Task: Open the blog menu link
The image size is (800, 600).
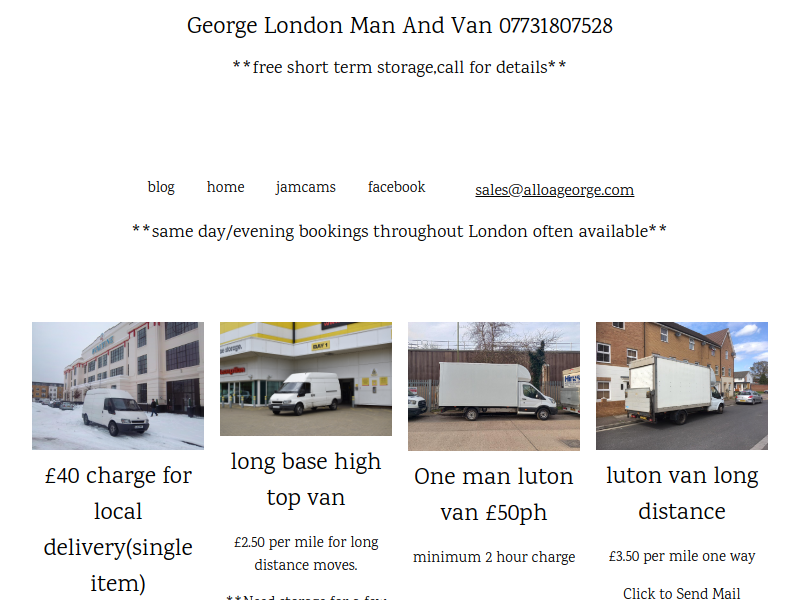Action: coord(161,187)
